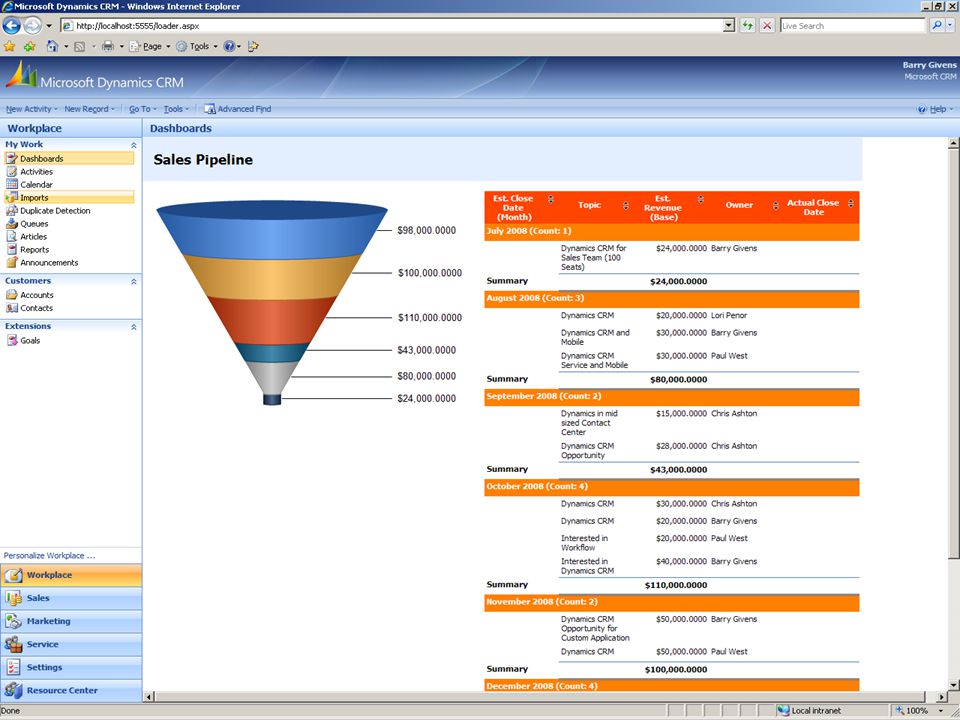Open the New Record dropdown menu
The height and width of the screenshot is (720, 960).
point(89,109)
